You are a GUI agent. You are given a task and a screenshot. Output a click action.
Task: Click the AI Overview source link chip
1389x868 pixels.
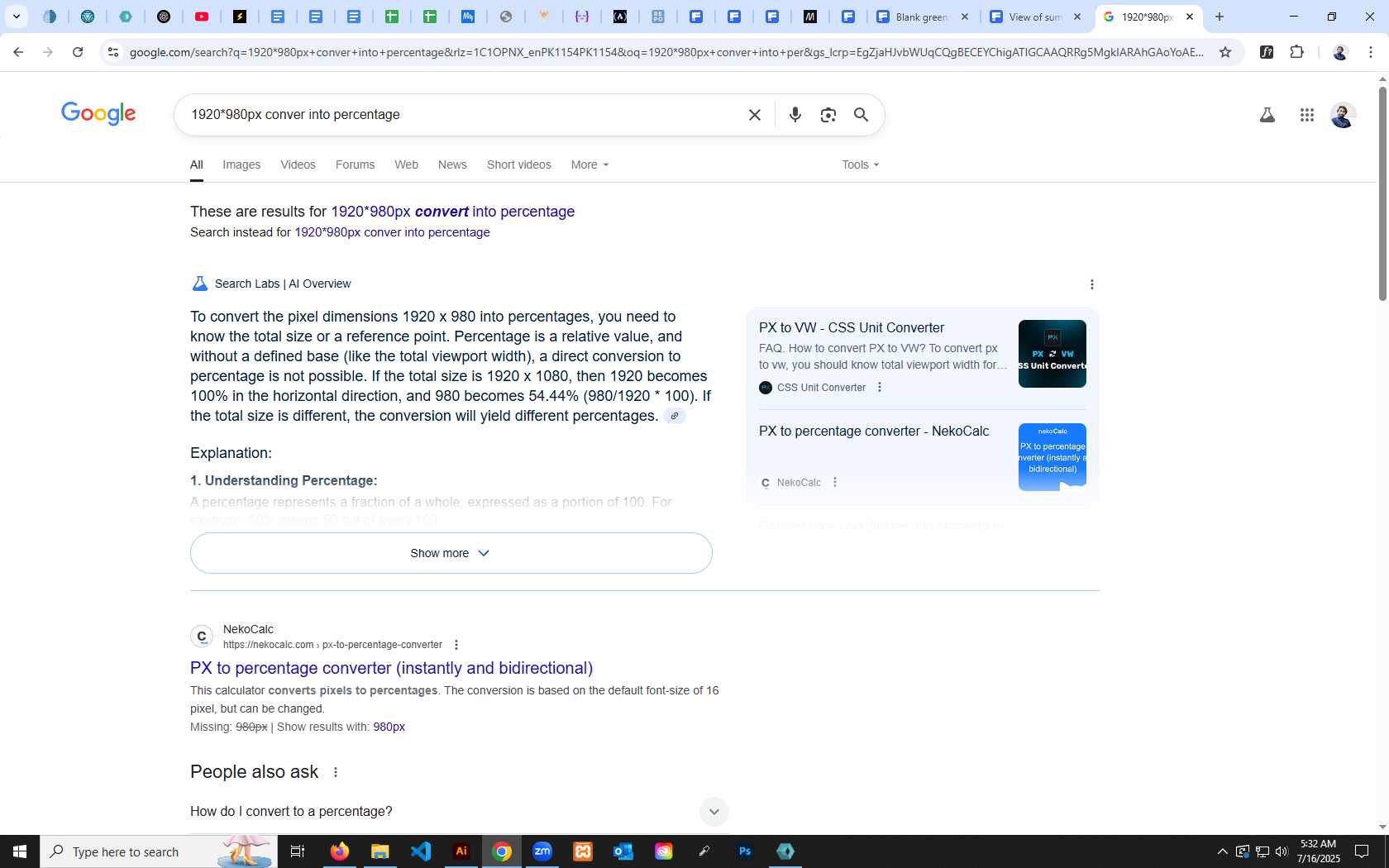(675, 416)
